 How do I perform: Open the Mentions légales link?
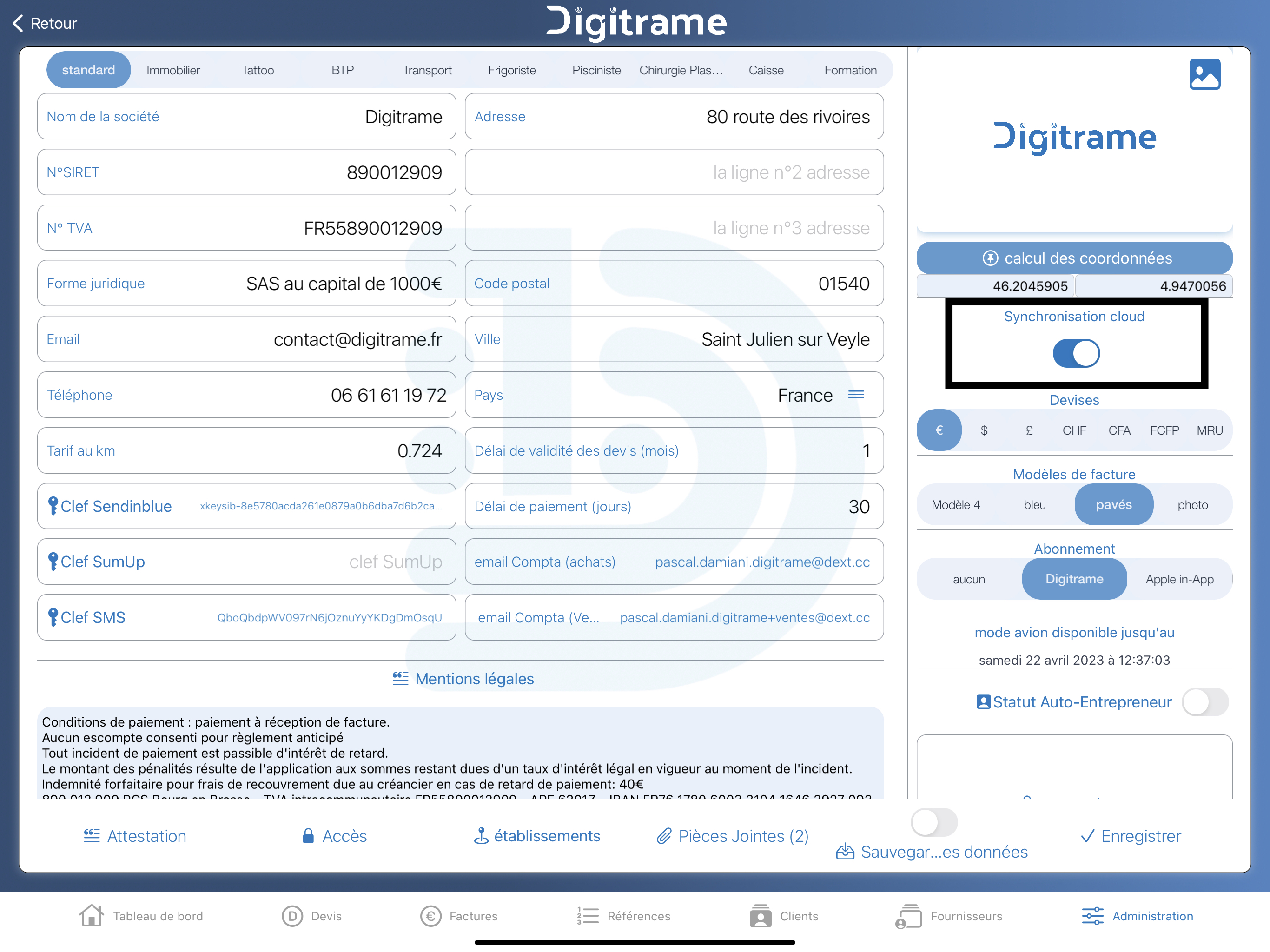click(463, 679)
